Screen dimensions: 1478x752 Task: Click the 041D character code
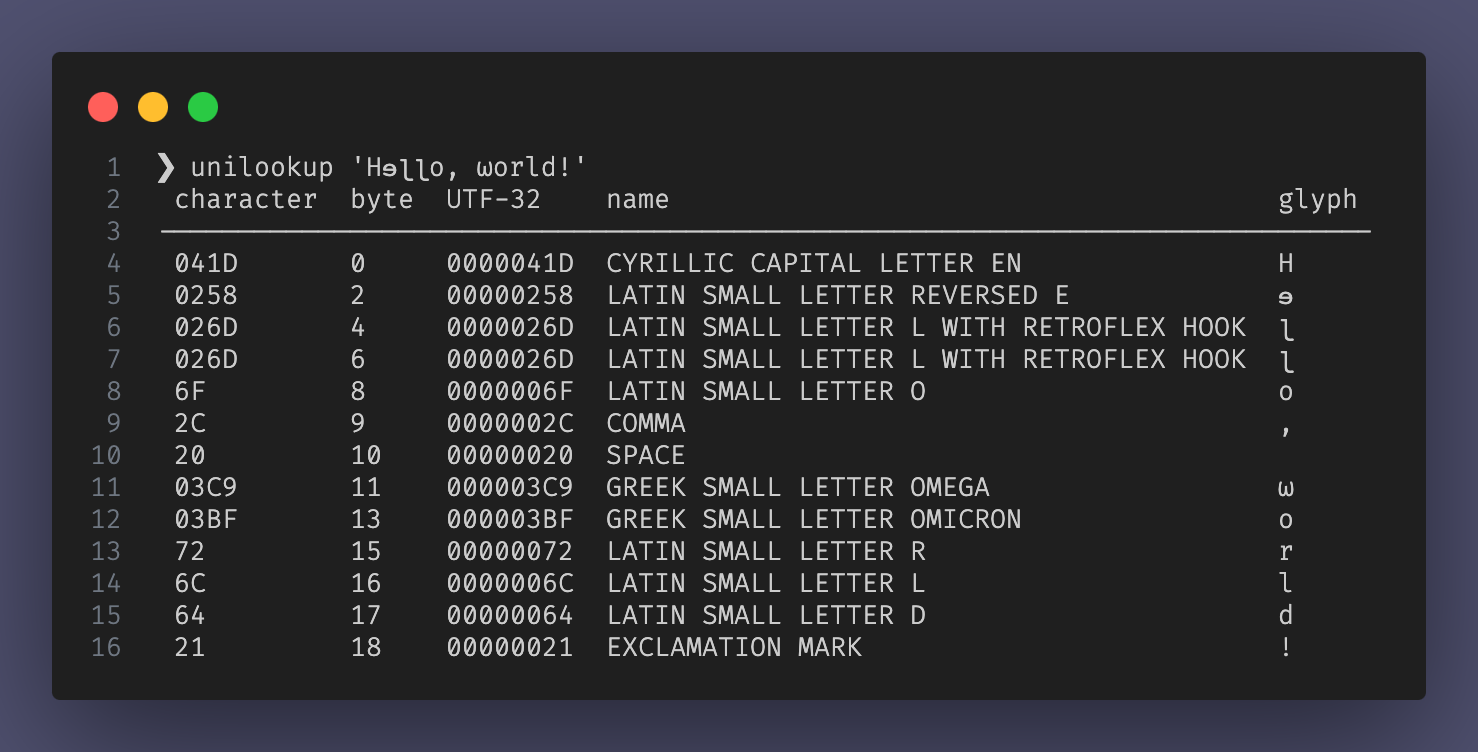tap(206, 263)
